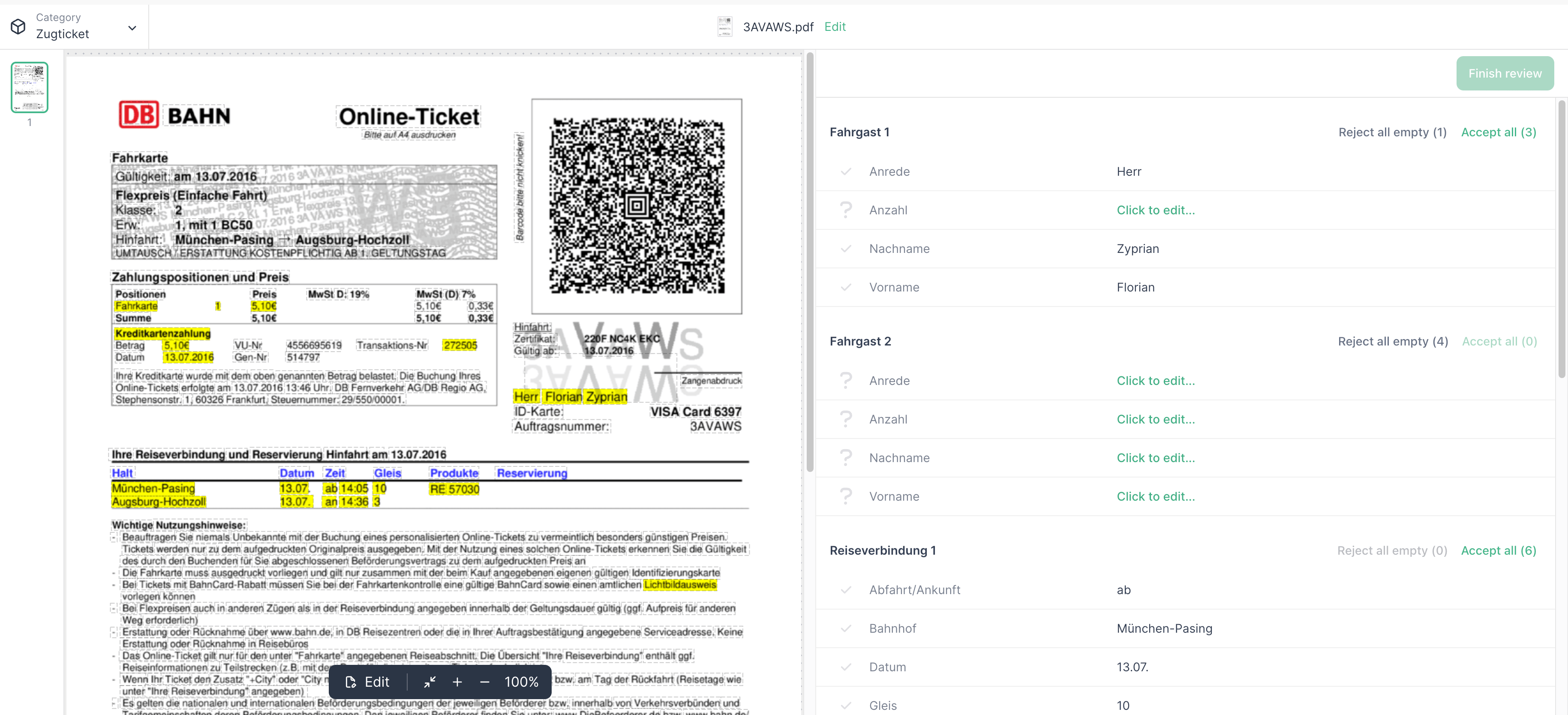The height and width of the screenshot is (715, 1568).
Task: Accept all 6 fields for Reiseverbindung 1
Action: 1499,551
